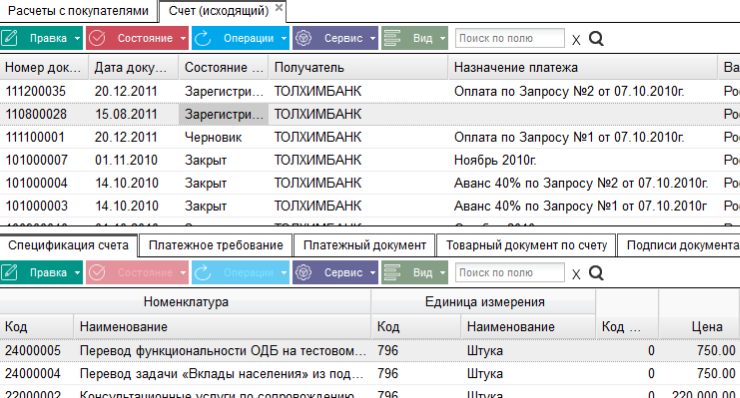Click upper search magnifier icon
Screen dimensions: 740x398
(597, 39)
